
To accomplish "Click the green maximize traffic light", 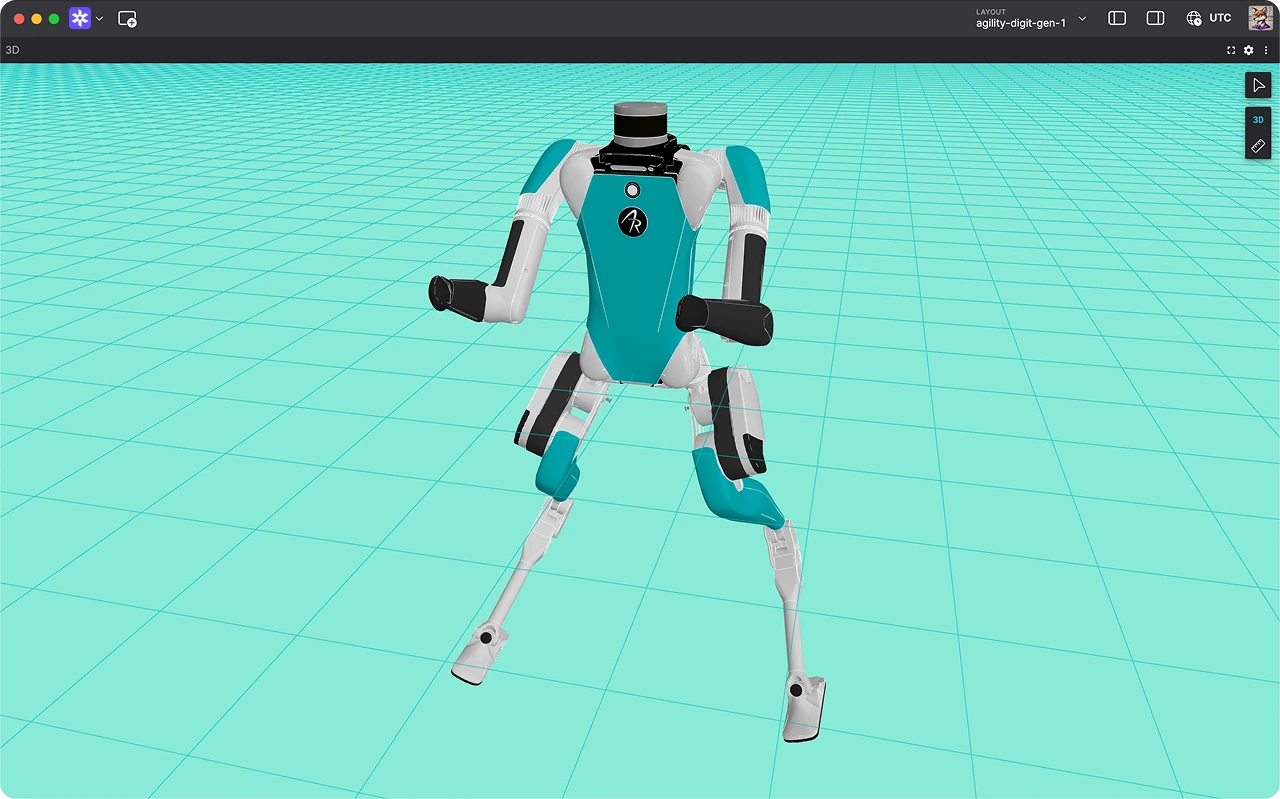I will click(x=55, y=18).
